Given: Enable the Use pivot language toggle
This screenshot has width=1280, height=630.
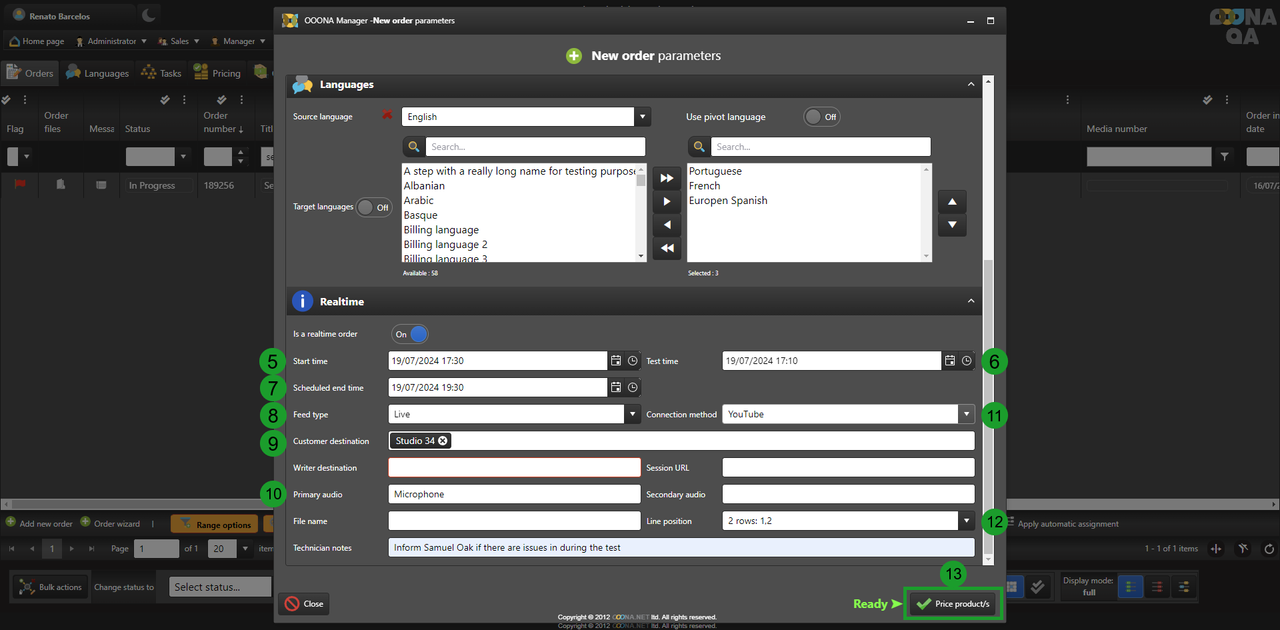Looking at the screenshot, I should click(x=821, y=117).
